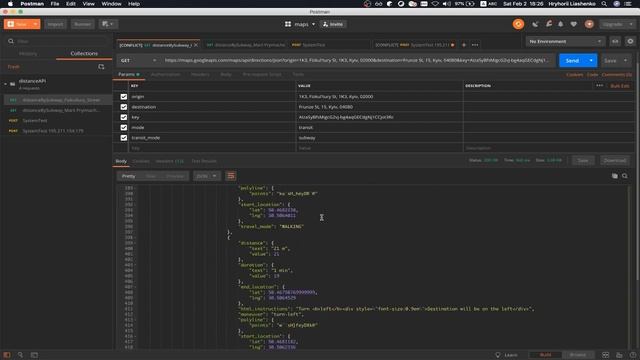The width and height of the screenshot is (640, 360).
Task: Switch to Browse mode toggle
Action: pyautogui.click(x=578, y=355)
